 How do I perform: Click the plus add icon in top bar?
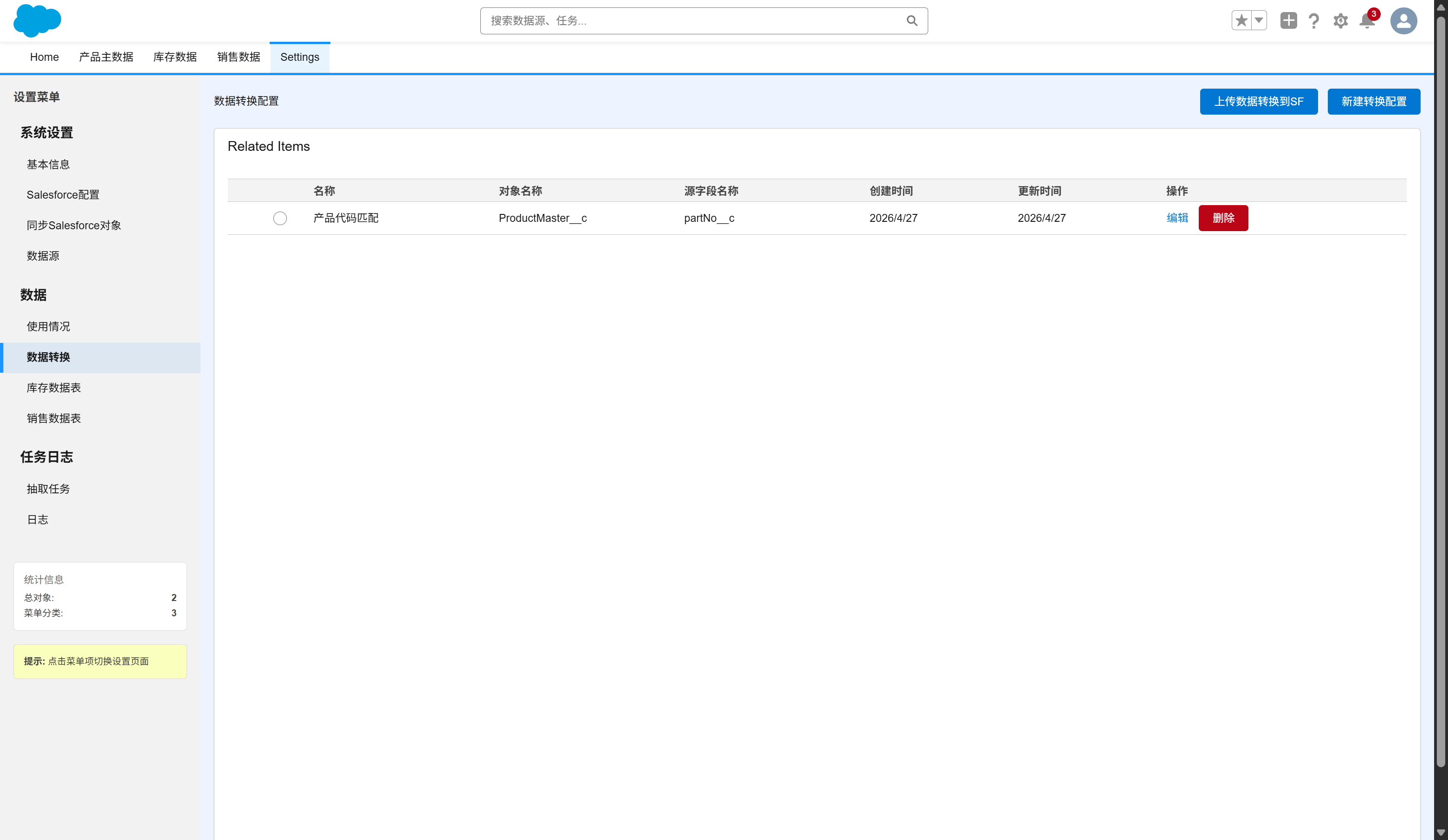pos(1288,20)
